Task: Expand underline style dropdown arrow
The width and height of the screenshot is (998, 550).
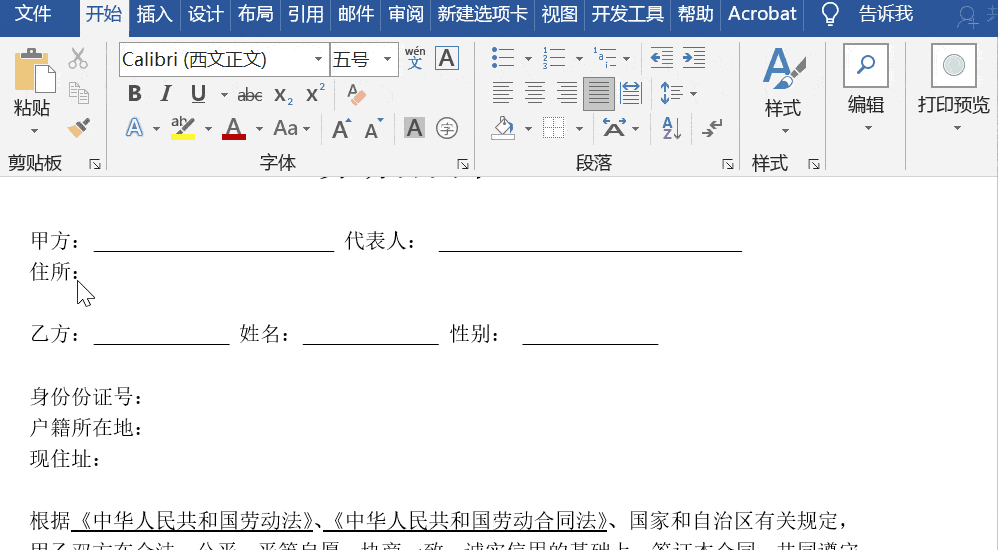Action: pos(223,95)
